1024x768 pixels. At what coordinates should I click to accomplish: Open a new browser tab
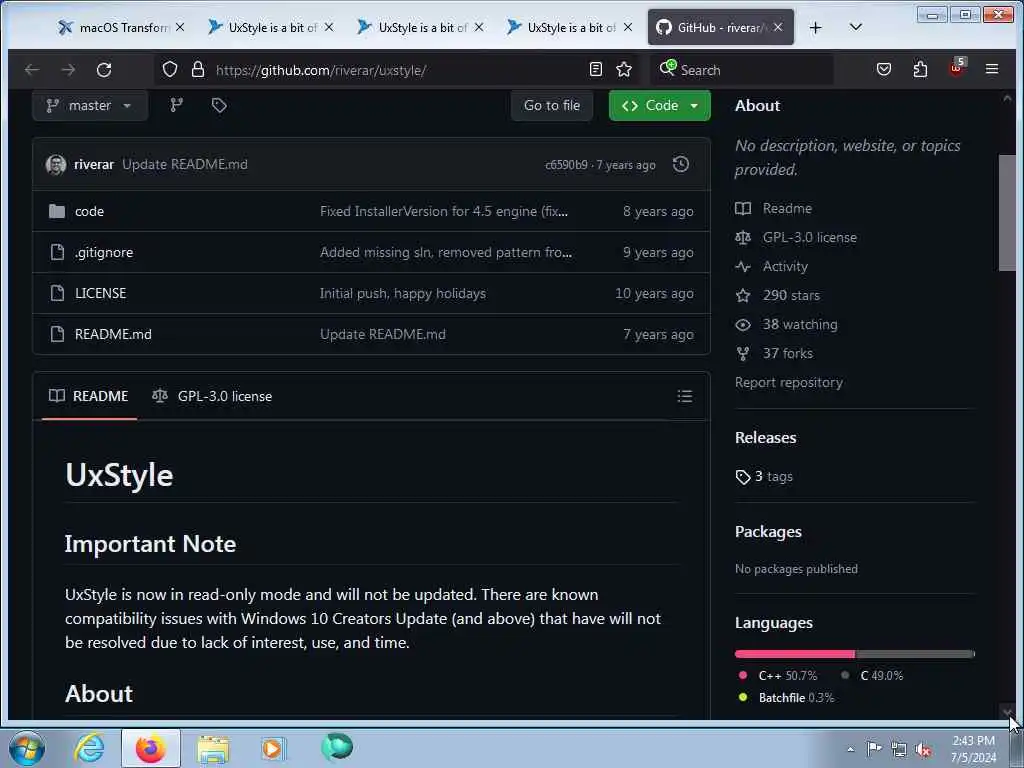click(815, 27)
